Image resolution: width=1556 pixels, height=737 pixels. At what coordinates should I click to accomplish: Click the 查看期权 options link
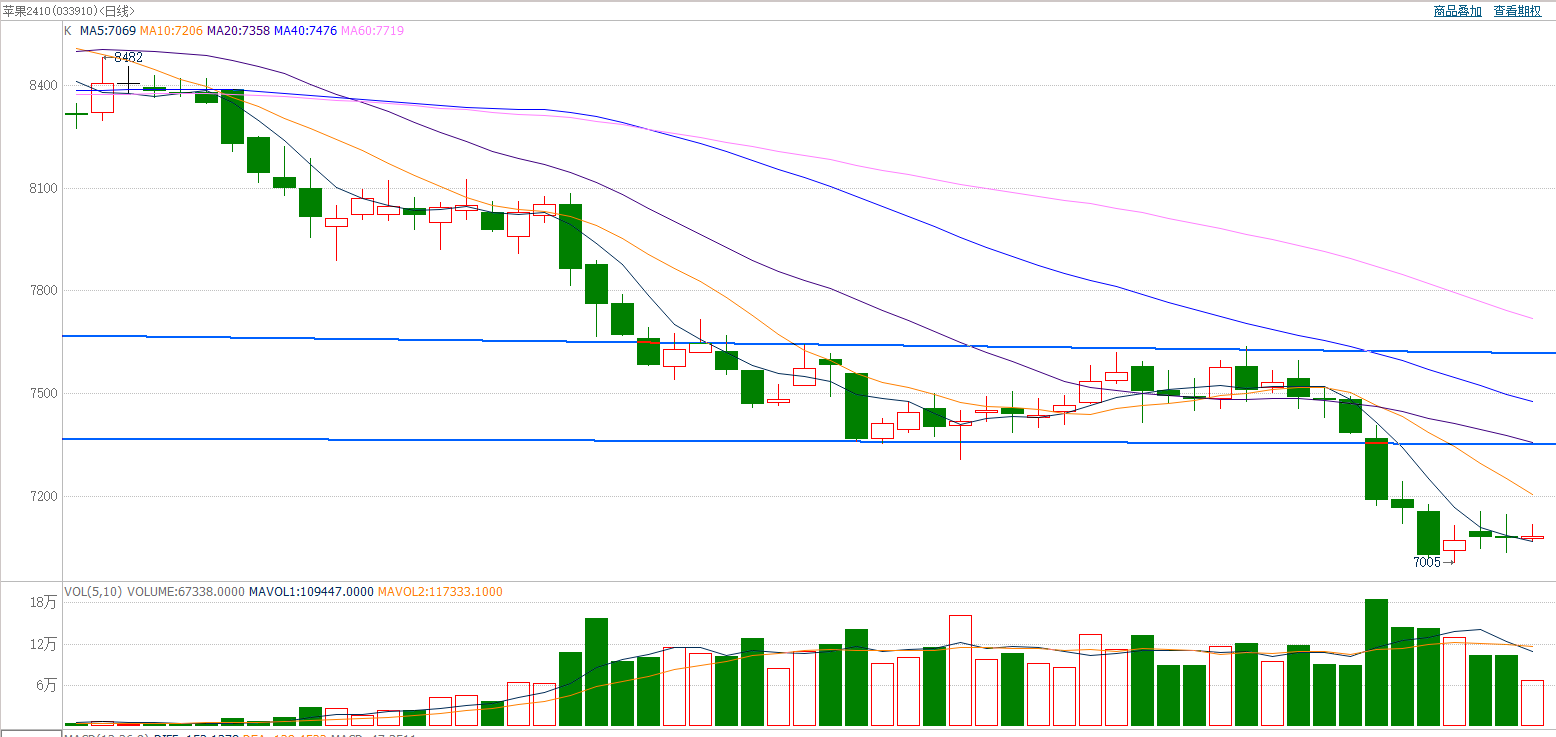(1517, 11)
